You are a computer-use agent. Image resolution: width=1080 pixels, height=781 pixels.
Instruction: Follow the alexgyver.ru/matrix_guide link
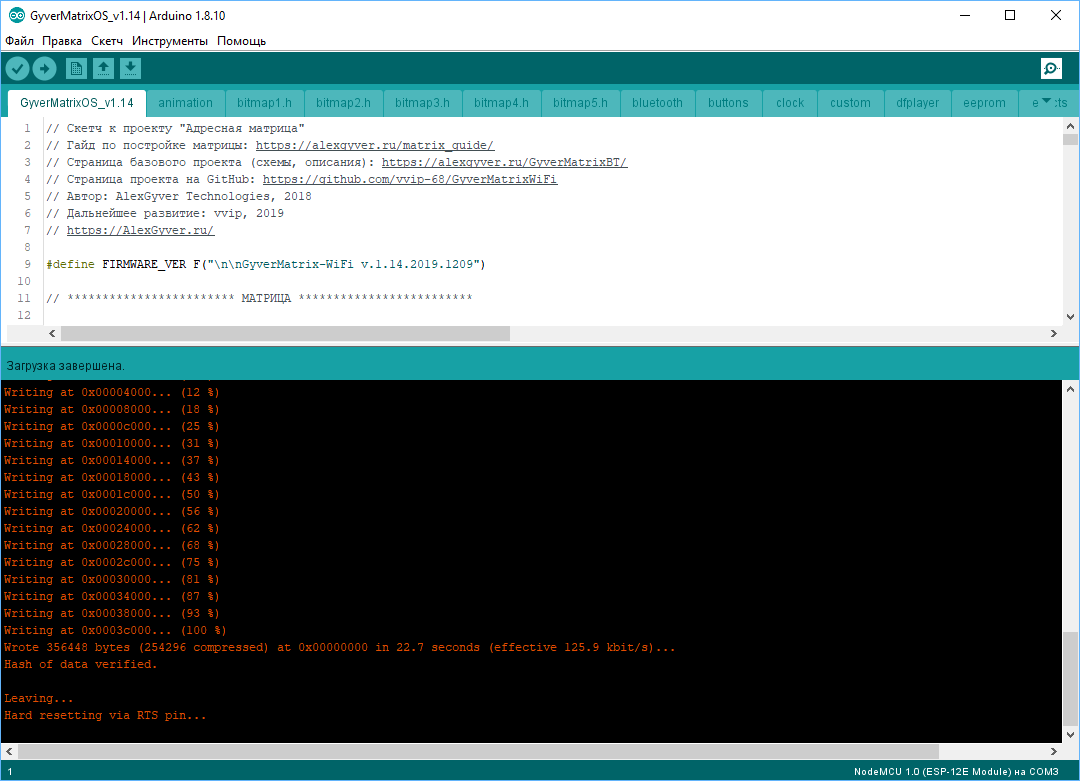[375, 145]
